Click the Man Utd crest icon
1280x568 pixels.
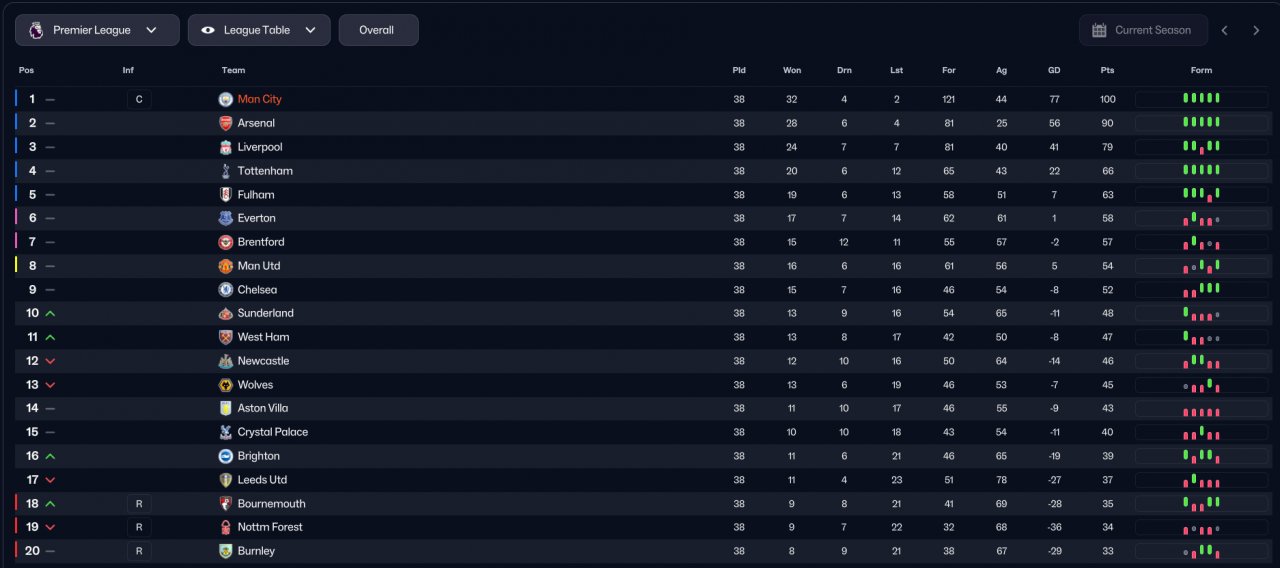point(225,266)
